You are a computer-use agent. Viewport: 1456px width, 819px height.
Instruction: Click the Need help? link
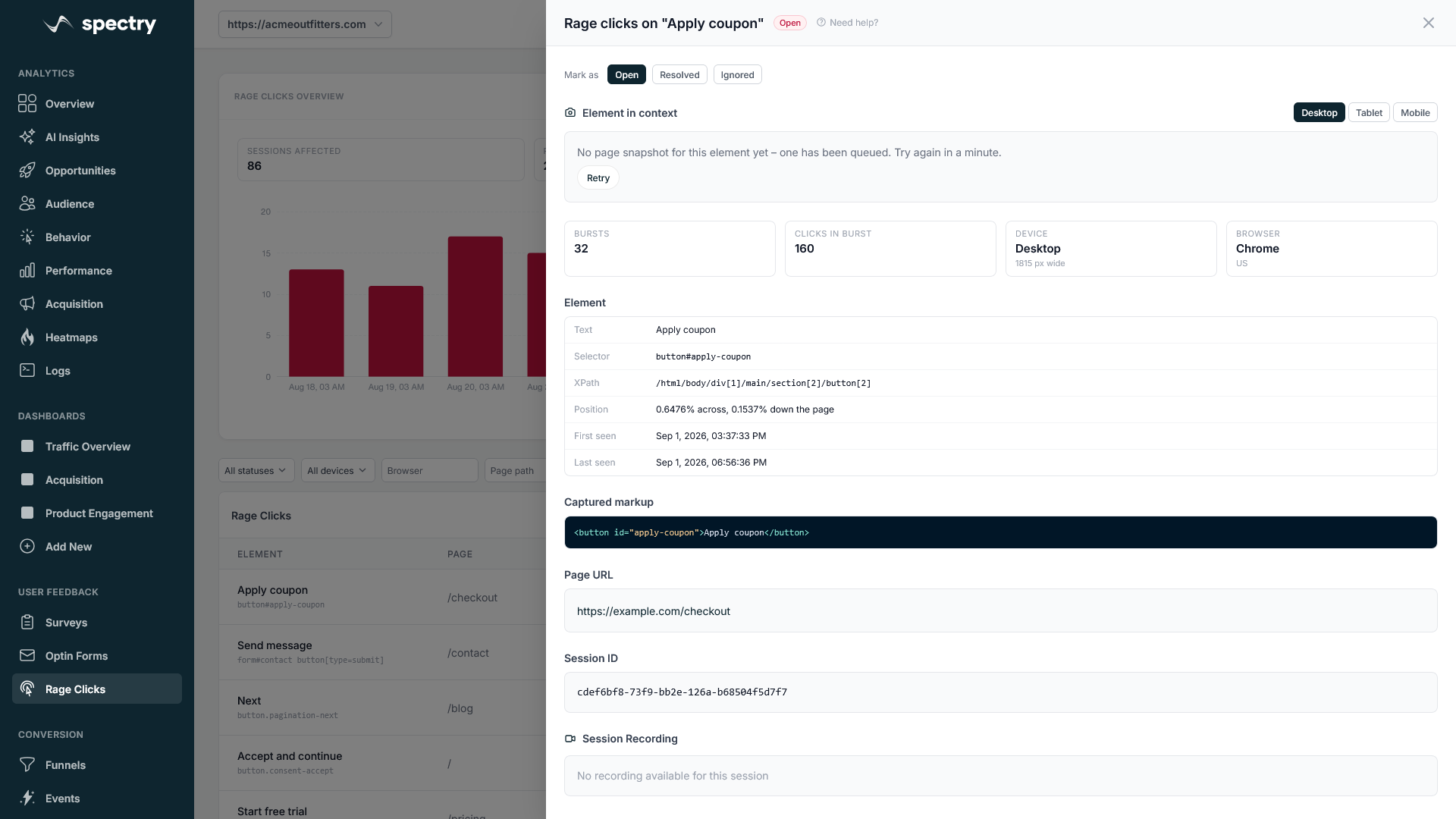[847, 23]
